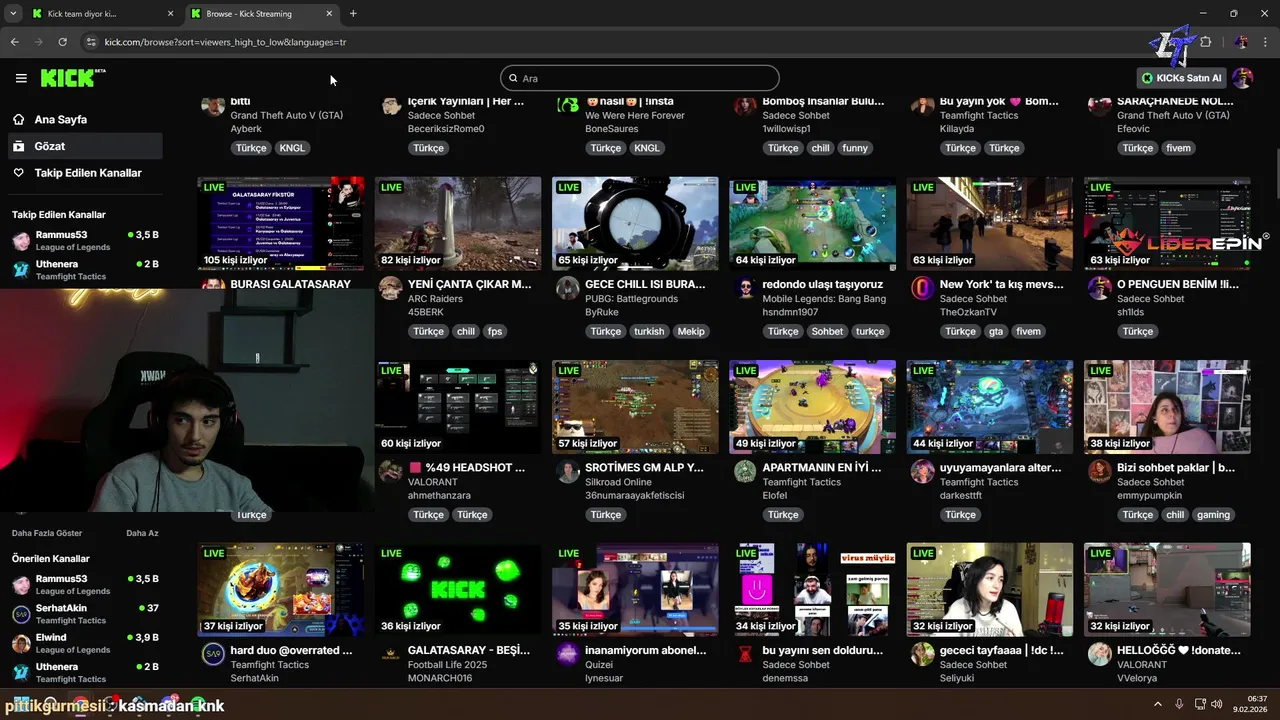The height and width of the screenshot is (720, 1280).
Task: Click the fps tag under ARC Raiders
Action: (x=495, y=331)
